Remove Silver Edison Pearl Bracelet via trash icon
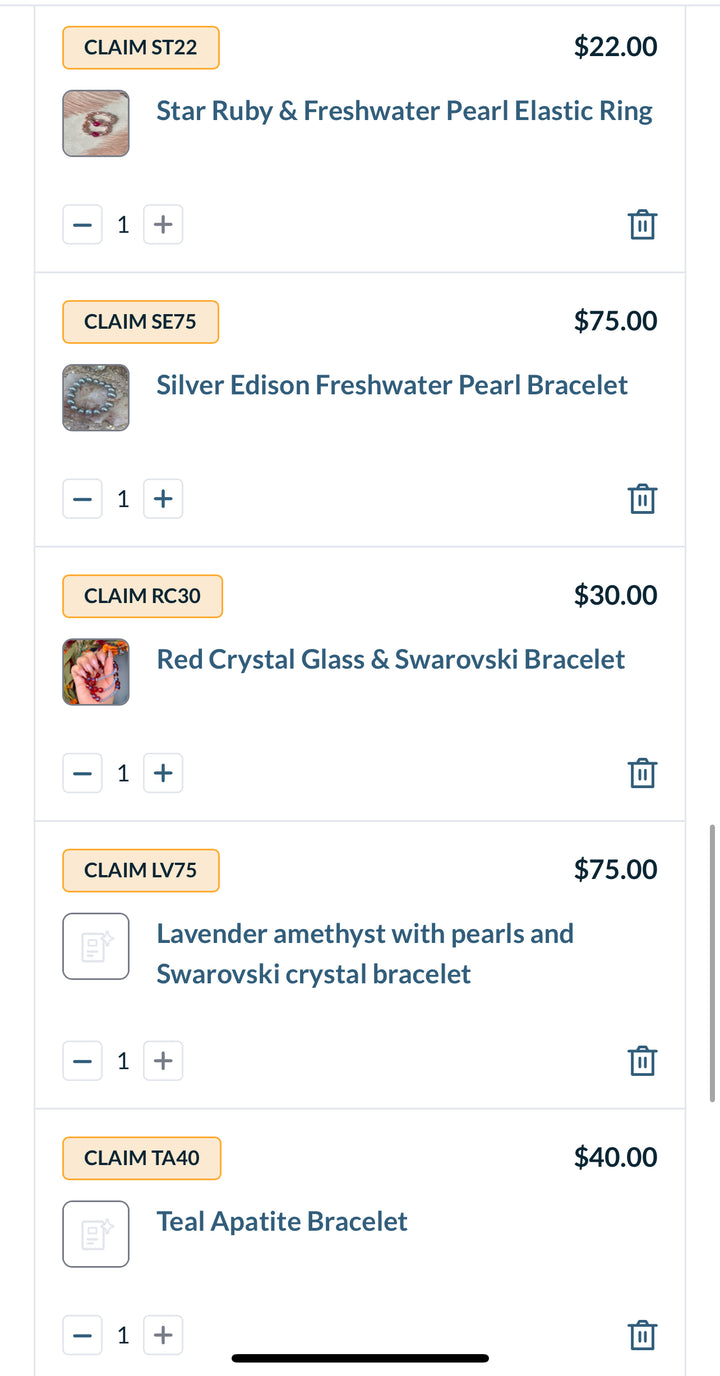 (x=642, y=498)
